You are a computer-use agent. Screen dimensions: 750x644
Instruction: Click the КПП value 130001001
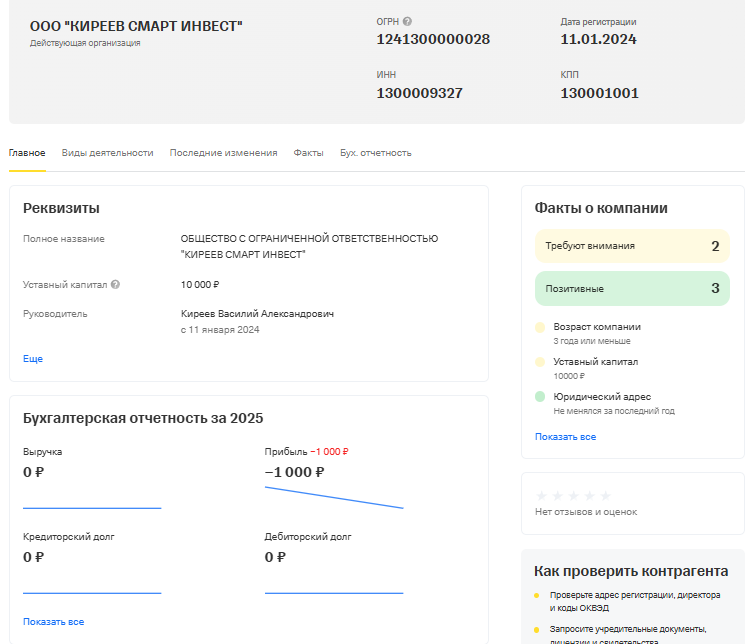(x=599, y=93)
